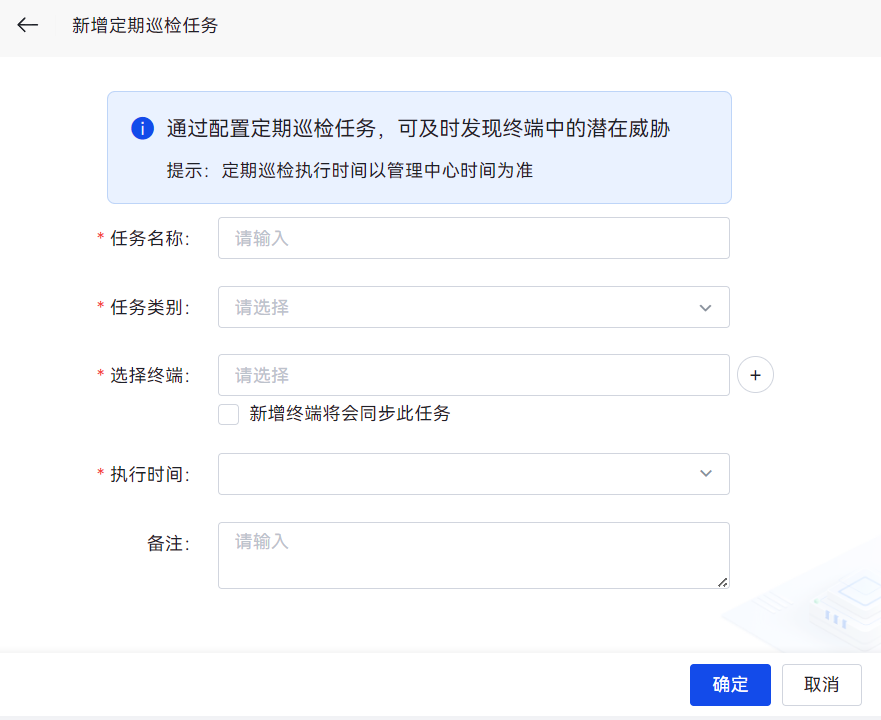
Task: Click the 确定 button
Action: [x=730, y=685]
